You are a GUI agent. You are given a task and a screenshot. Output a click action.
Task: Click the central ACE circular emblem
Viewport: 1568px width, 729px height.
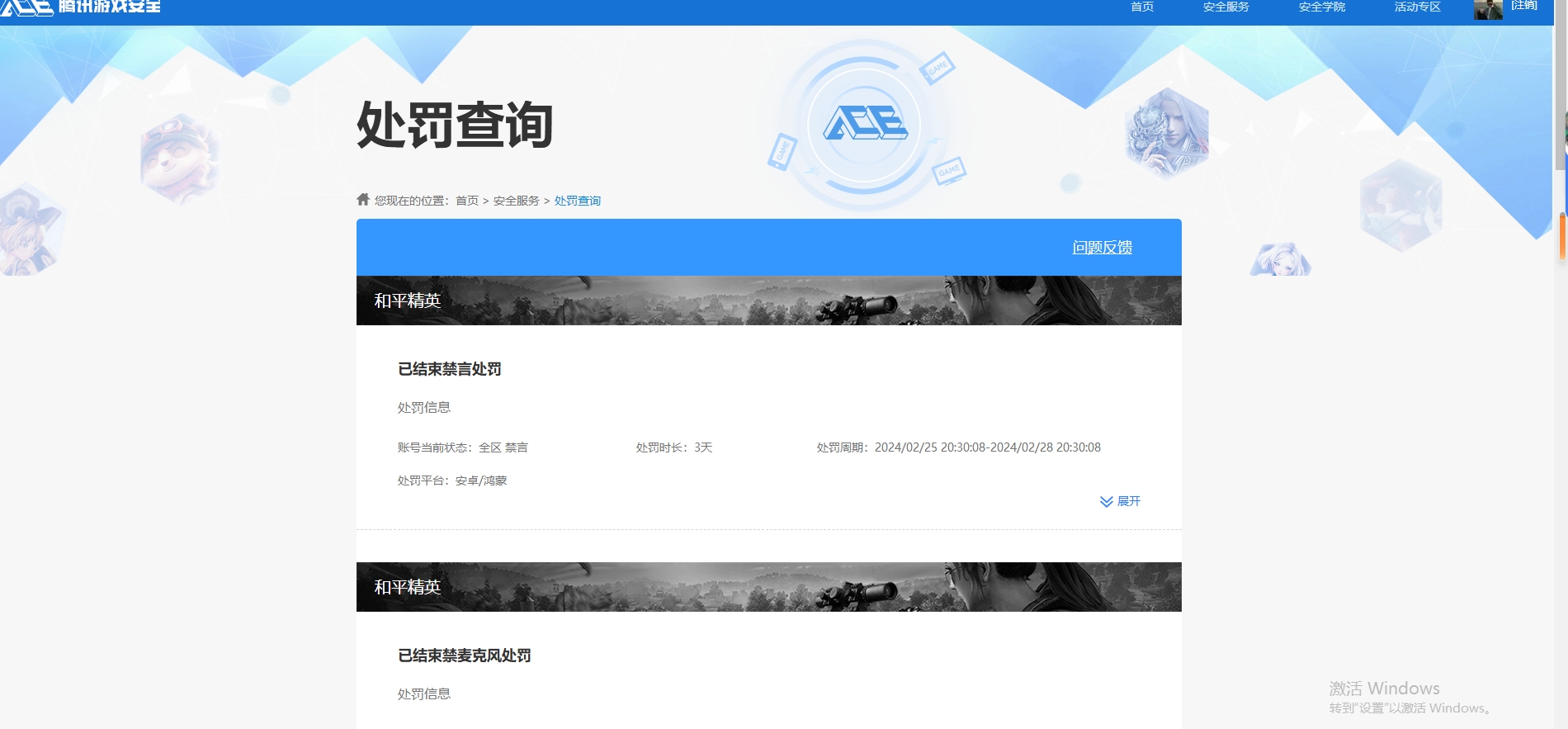tap(864, 125)
